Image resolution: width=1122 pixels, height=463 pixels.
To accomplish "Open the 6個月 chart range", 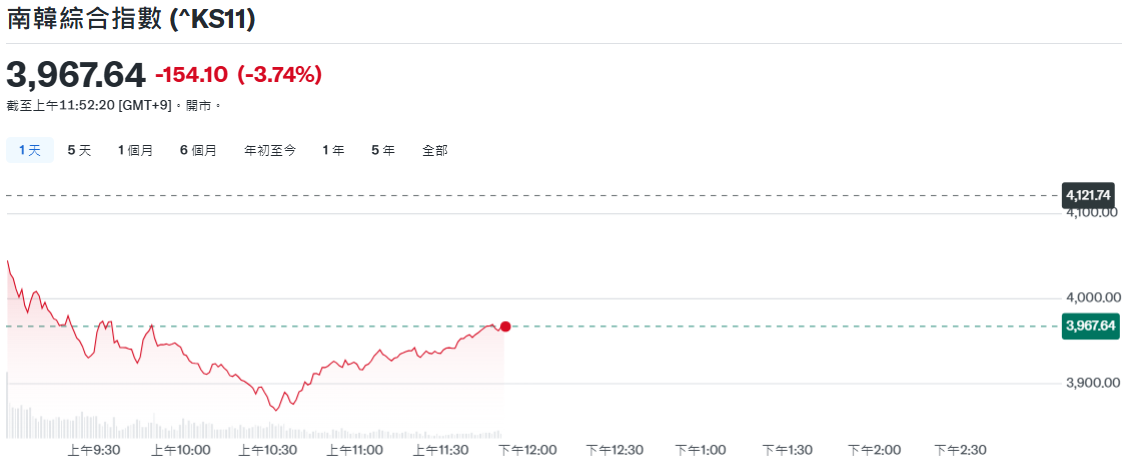I will [198, 150].
